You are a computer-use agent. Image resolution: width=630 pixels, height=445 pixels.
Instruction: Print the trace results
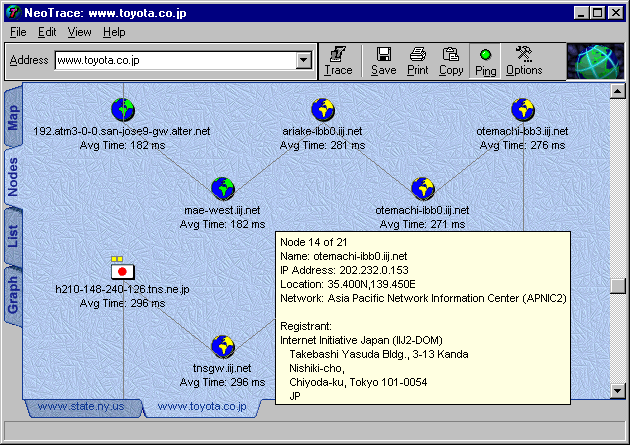click(x=417, y=61)
